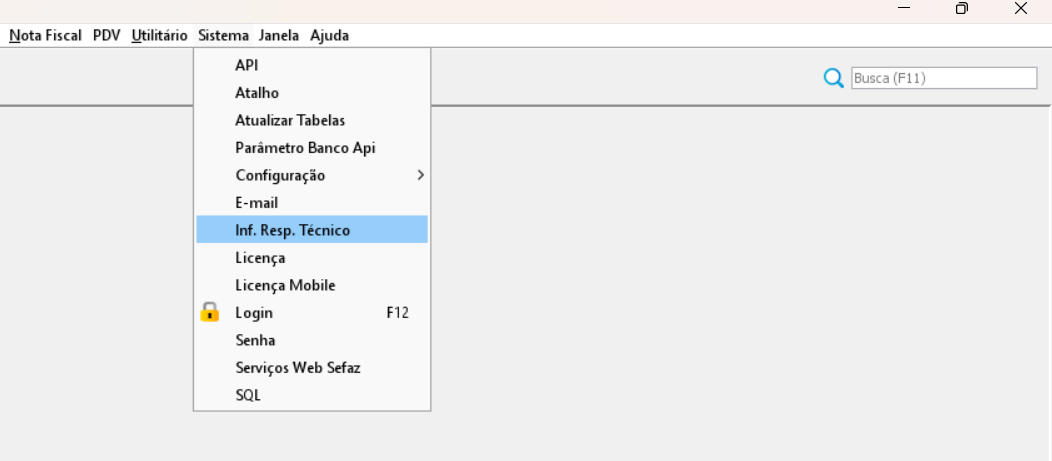Viewport: 1052px width, 461px height.
Task: Launch the SQL menu option
Action: [x=247, y=395]
